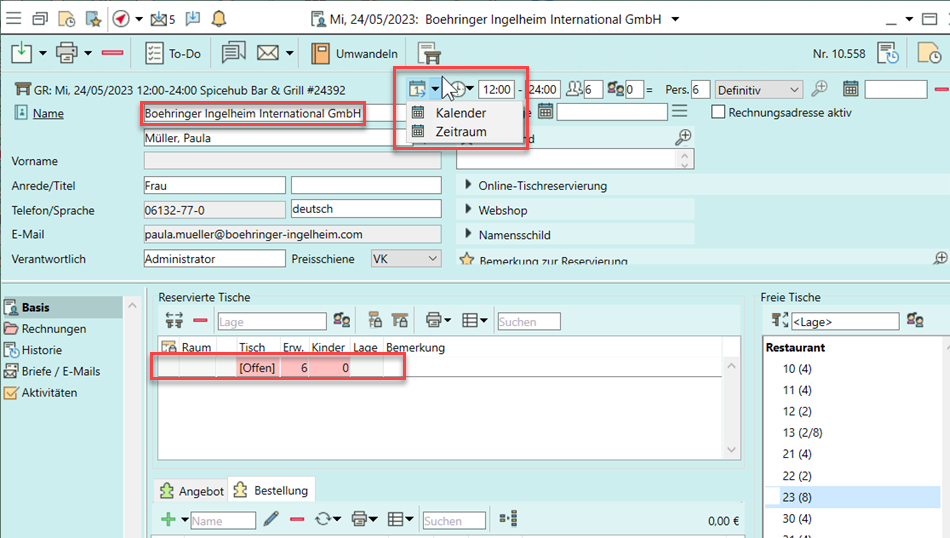Open the To-Do checklist
This screenshot has height=538, width=950.
(x=170, y=53)
